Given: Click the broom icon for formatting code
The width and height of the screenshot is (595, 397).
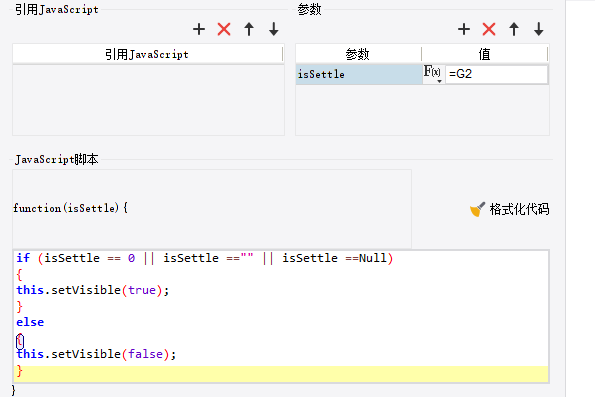Looking at the screenshot, I should pos(477,209).
